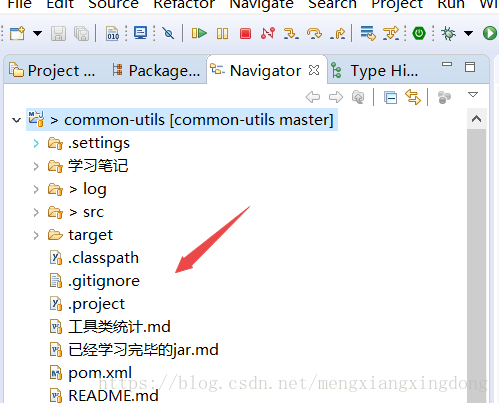Click the Step Return icon

[337, 33]
